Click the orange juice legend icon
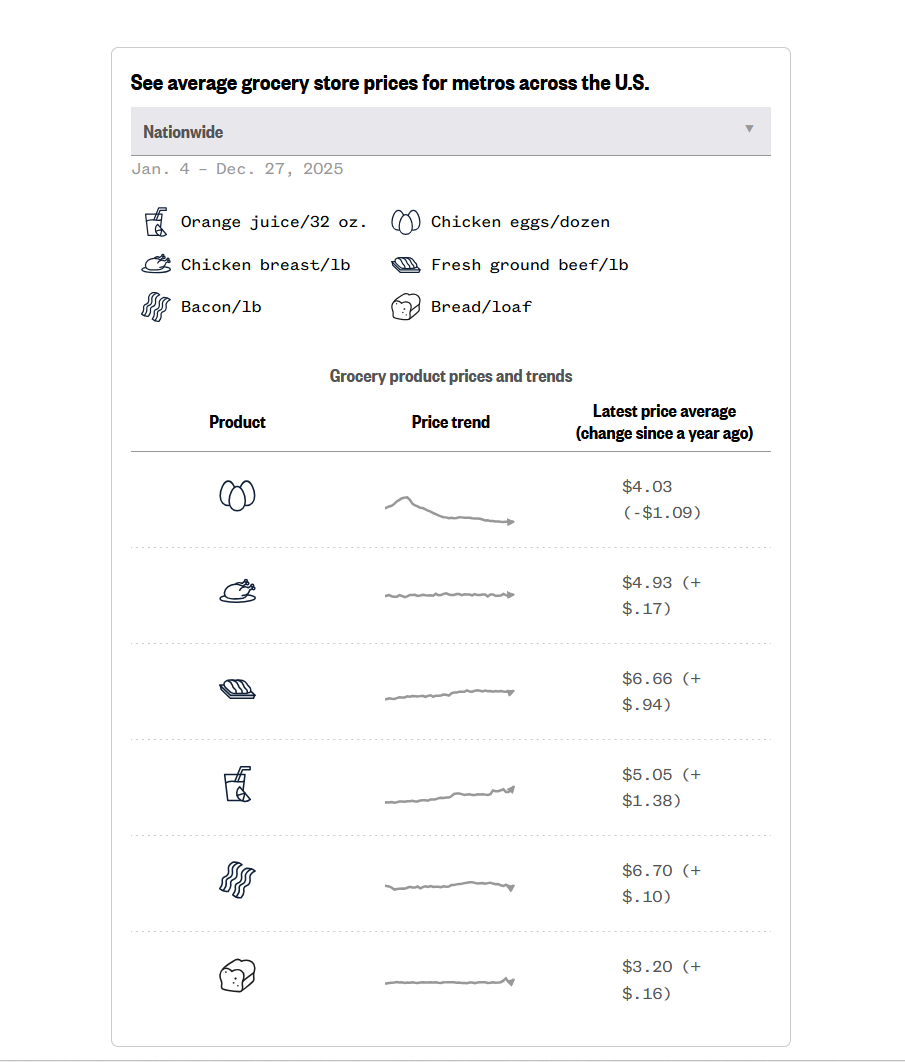Viewport: 905px width, 1062px height. 155,222
